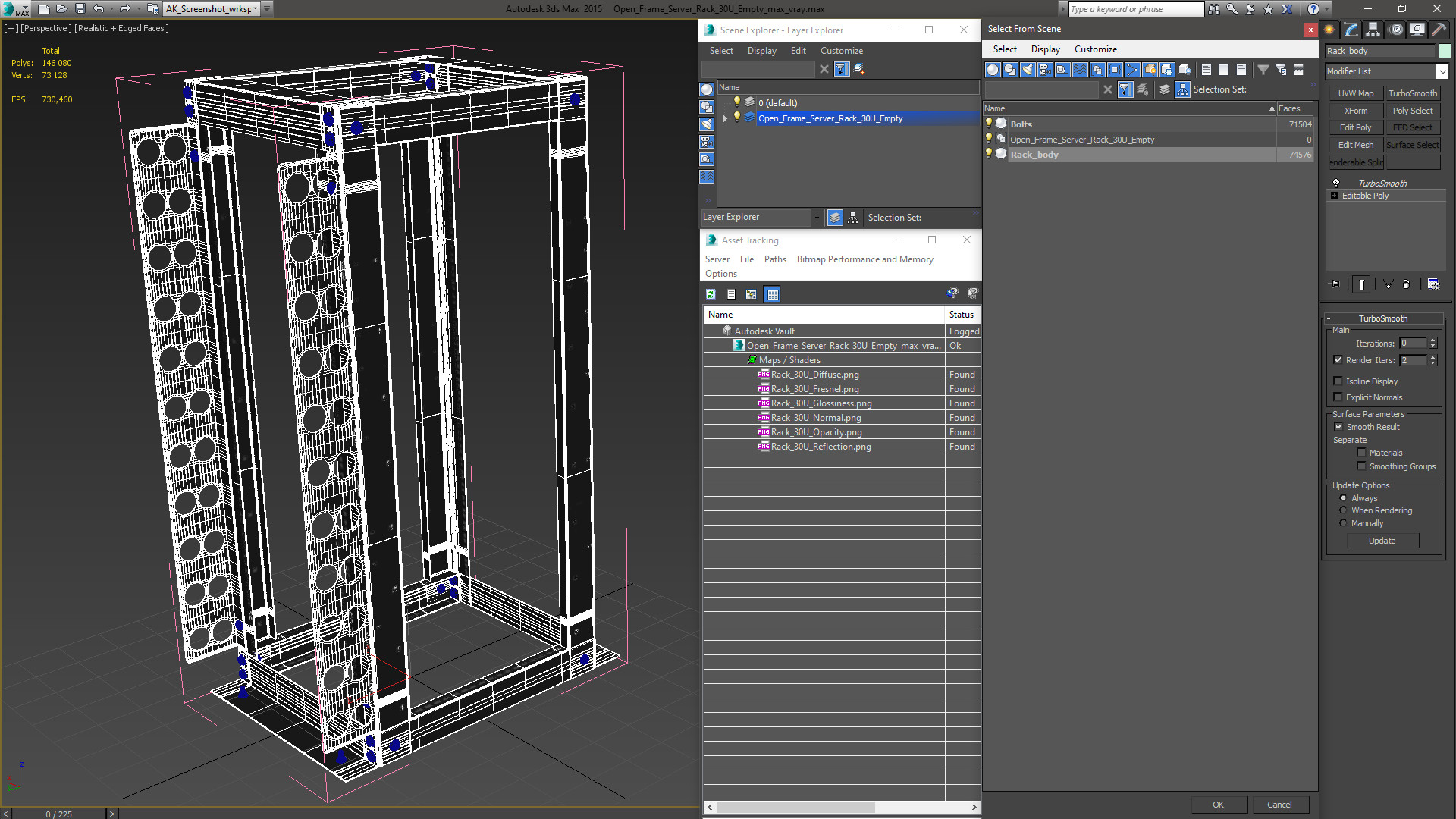Toggle Display Geometry filter in Select From Scene
The image size is (1456, 819).
(x=993, y=70)
